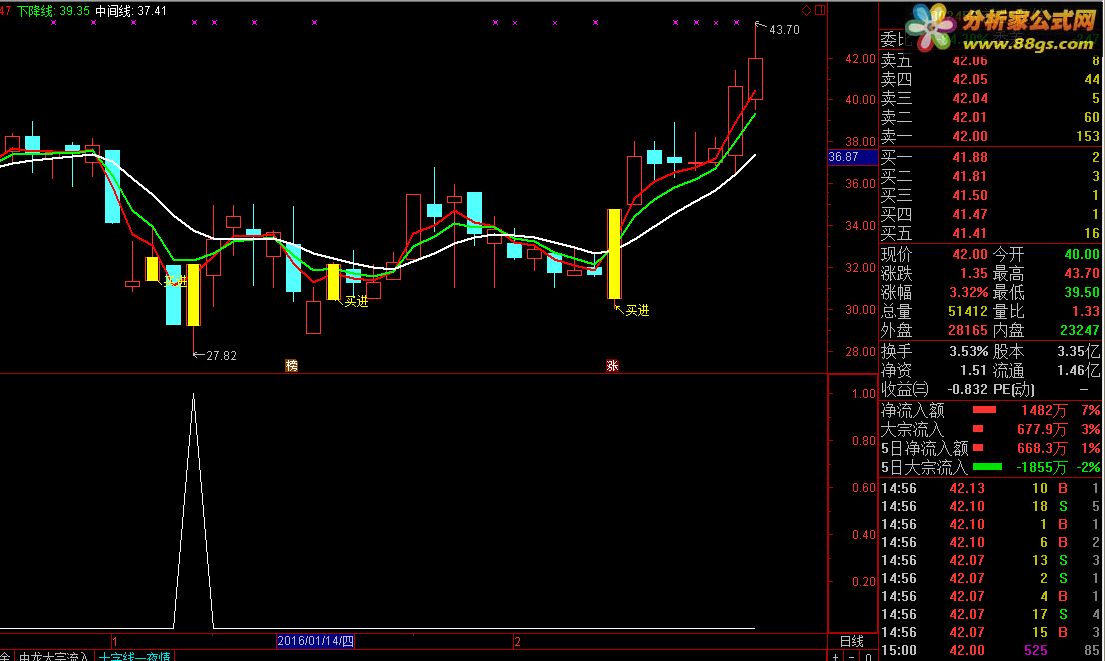Open the 日线 period selector
This screenshot has height=661, width=1105.
[852, 641]
